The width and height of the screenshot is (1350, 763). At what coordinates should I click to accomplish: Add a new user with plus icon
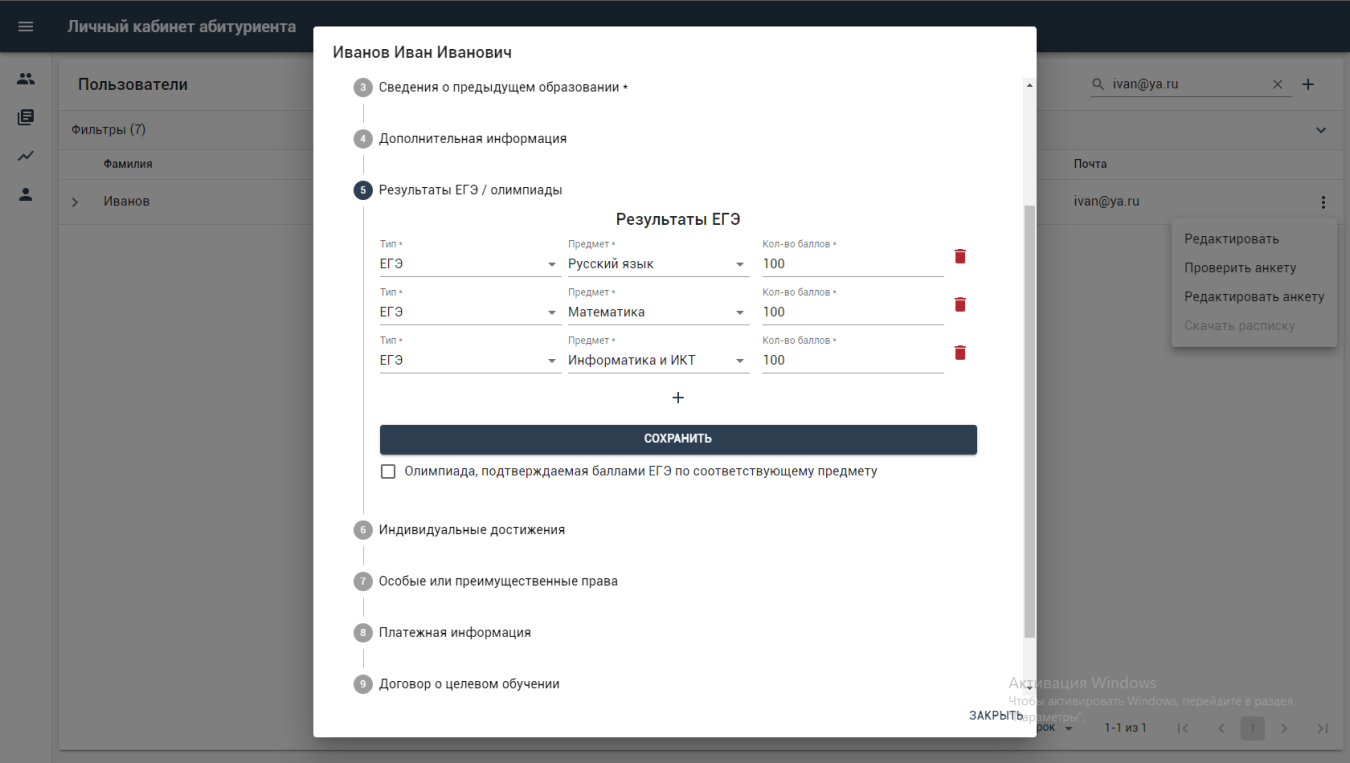pyautogui.click(x=1308, y=84)
